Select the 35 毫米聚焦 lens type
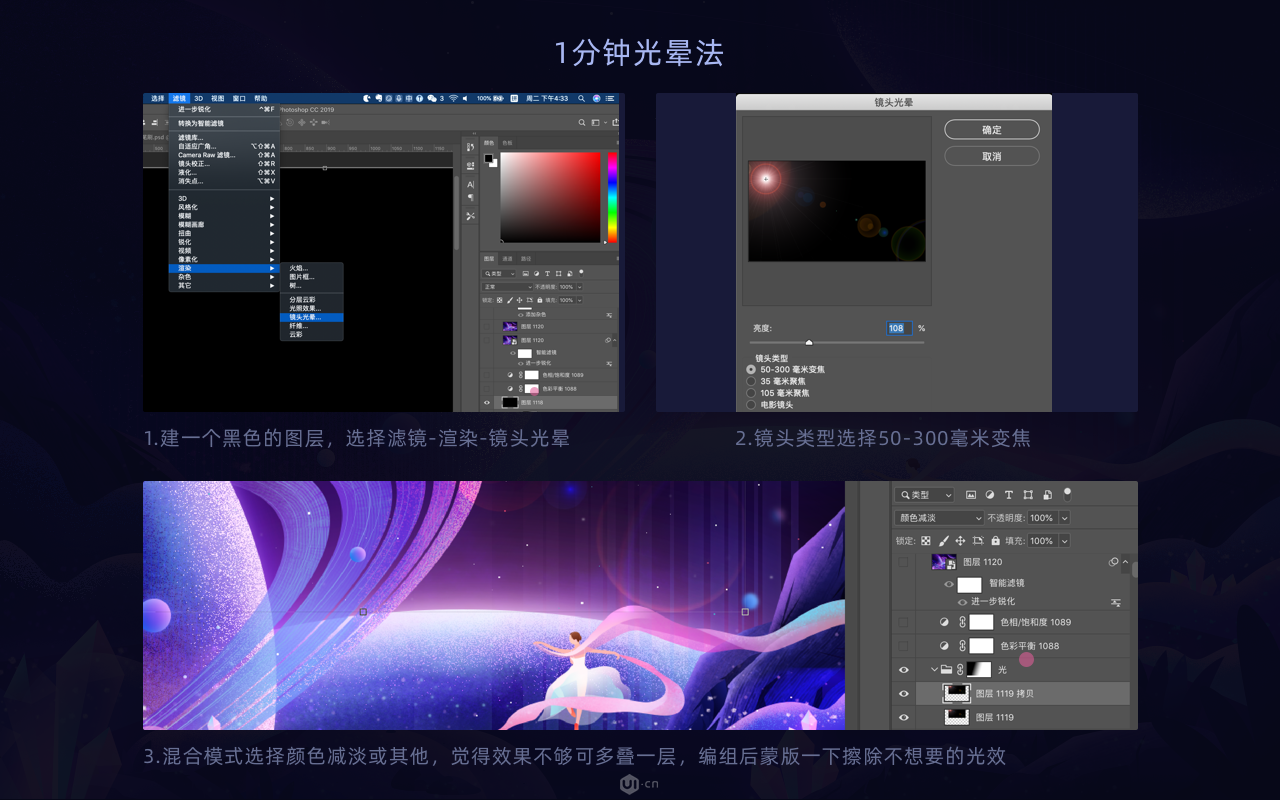Screen dimensions: 1280x800 tap(751, 381)
